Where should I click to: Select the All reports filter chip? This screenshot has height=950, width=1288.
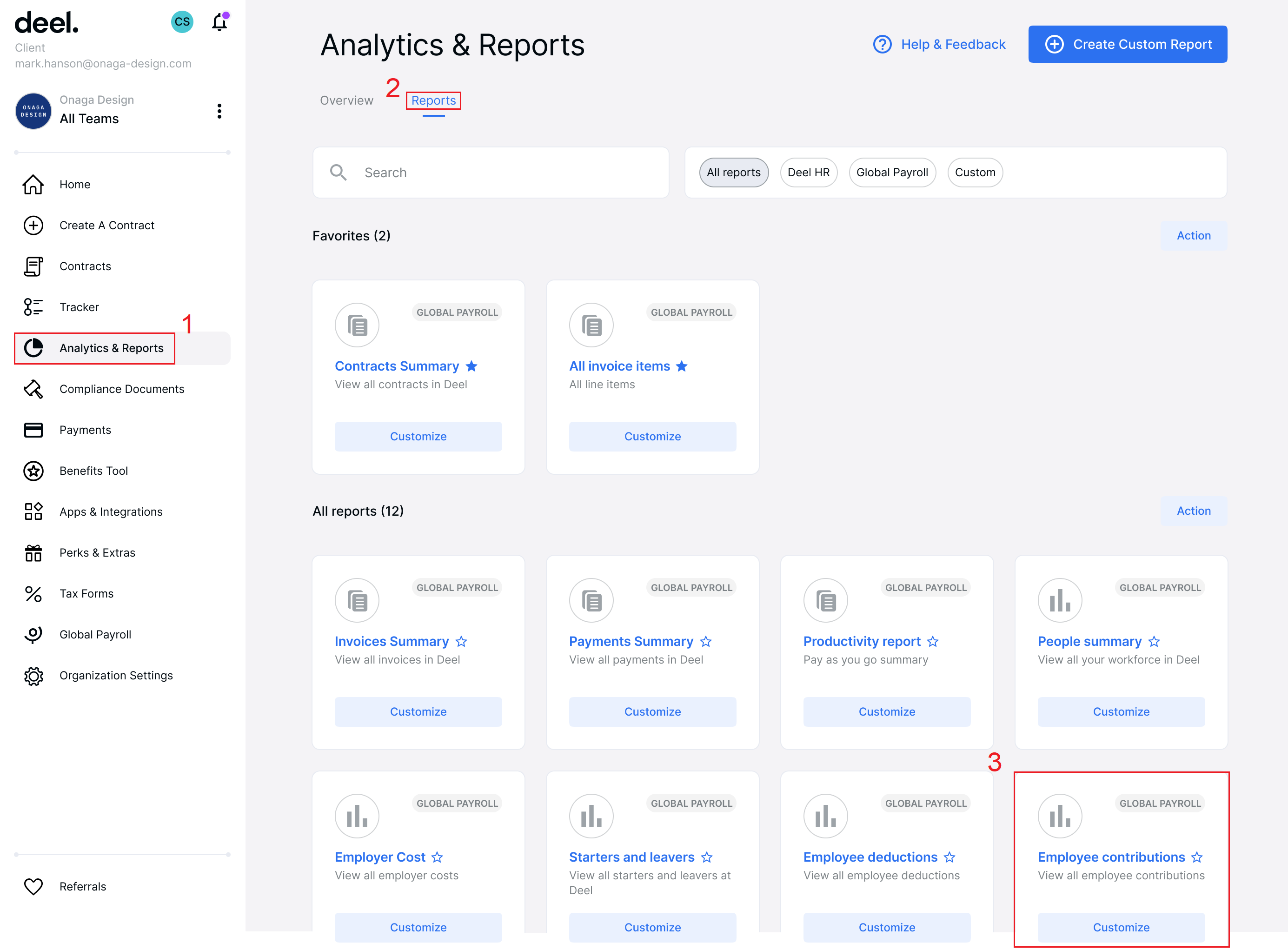coord(733,173)
